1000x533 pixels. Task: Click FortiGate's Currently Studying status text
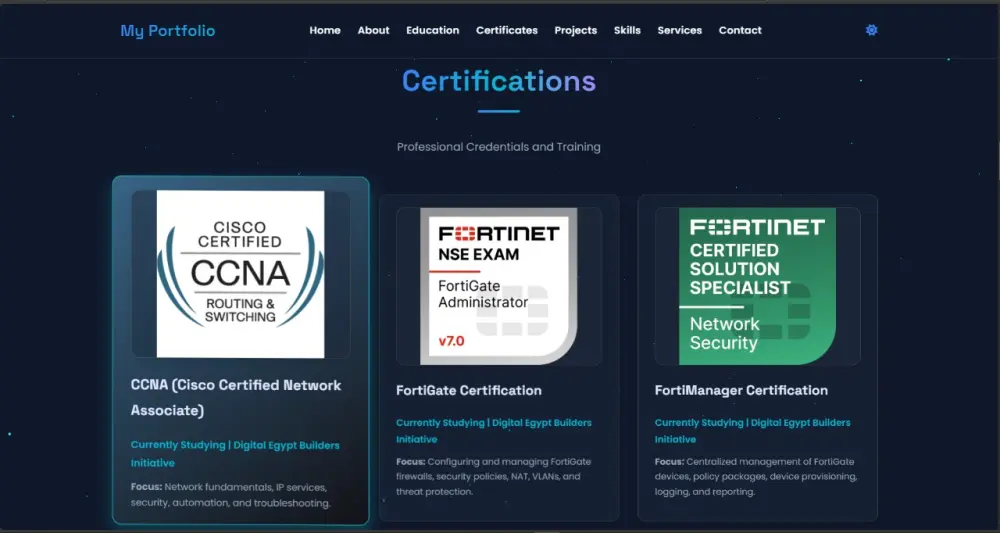(x=440, y=423)
